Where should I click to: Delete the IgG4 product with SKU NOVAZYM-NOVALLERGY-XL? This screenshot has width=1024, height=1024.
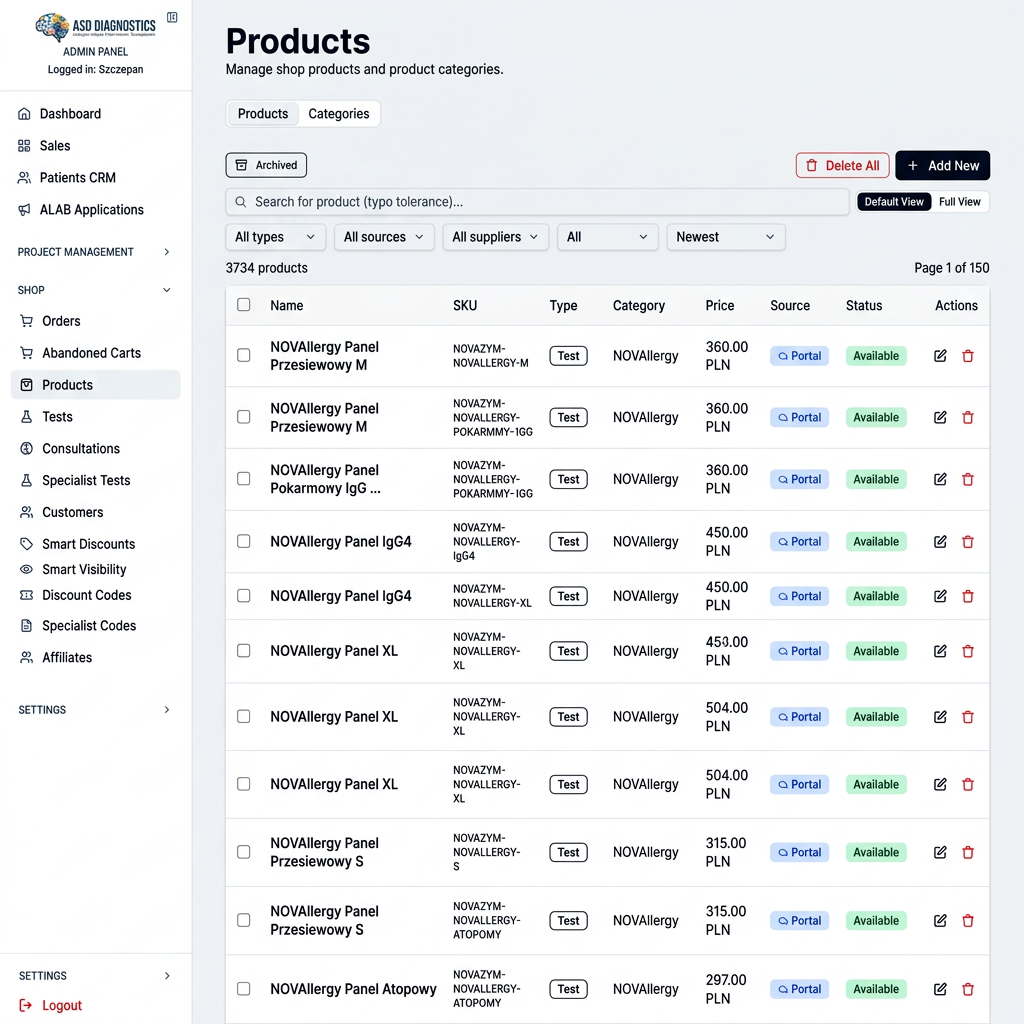coord(968,596)
